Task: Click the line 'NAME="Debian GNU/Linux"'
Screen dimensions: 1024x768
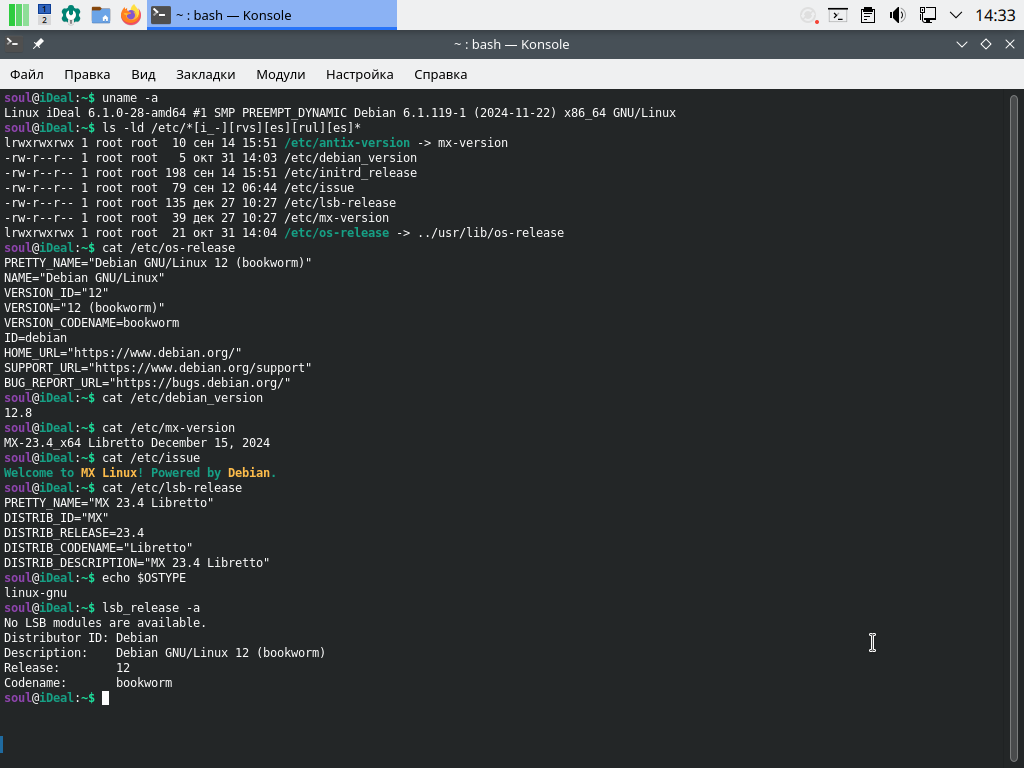Action: [84, 278]
